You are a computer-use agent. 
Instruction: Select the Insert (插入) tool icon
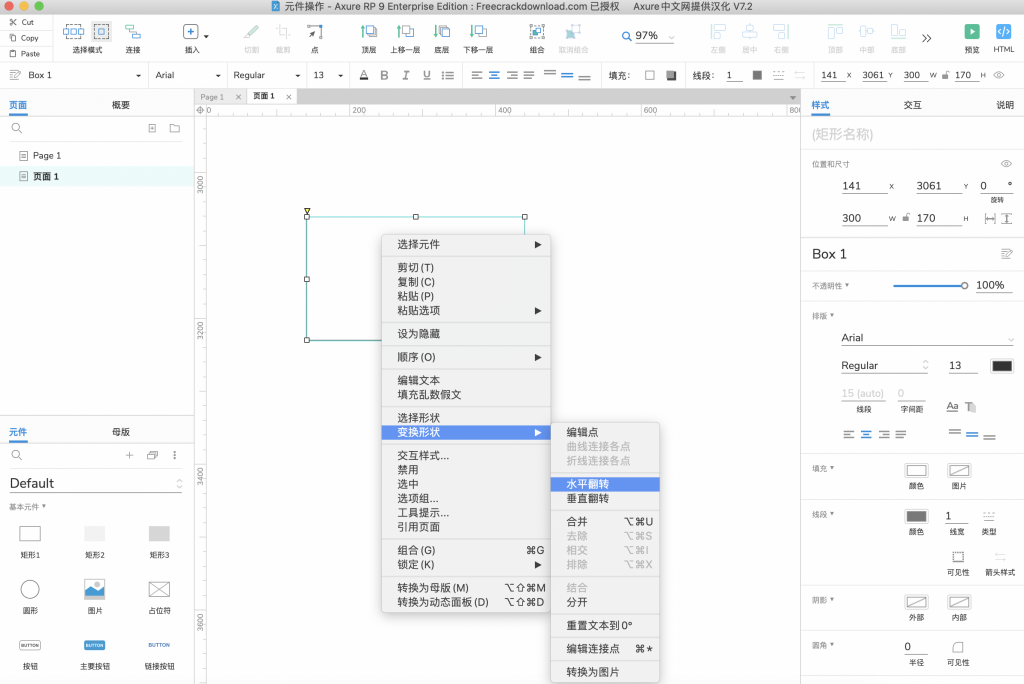191,32
